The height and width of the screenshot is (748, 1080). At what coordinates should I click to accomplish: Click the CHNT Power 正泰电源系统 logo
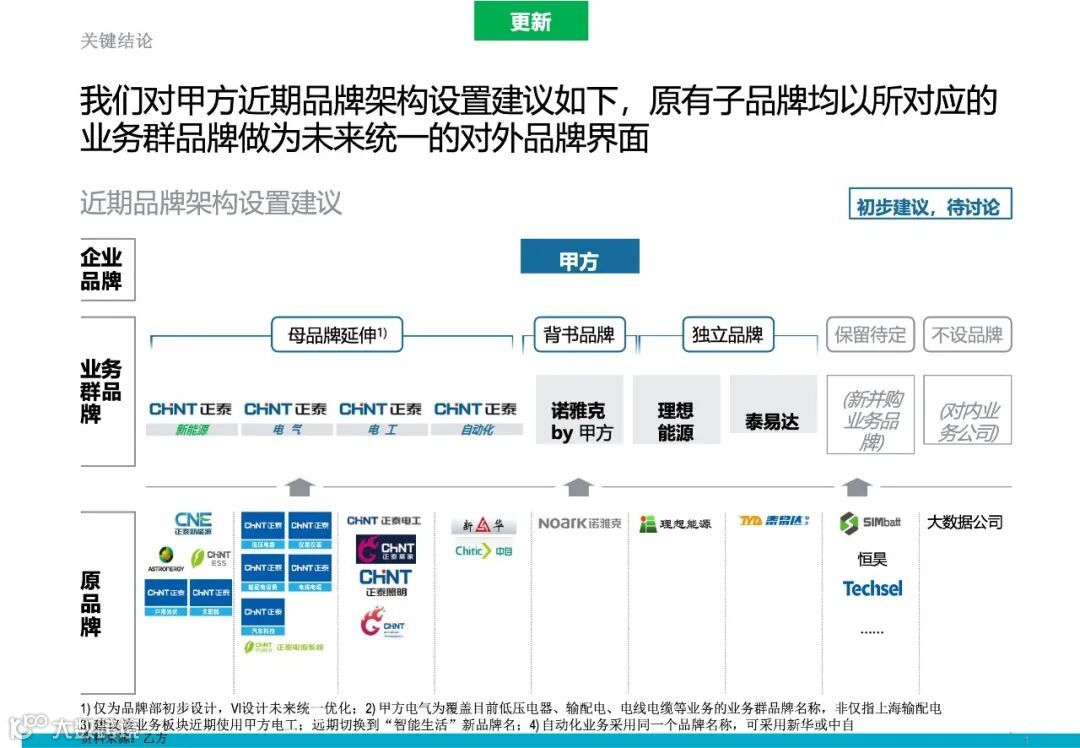[283, 647]
